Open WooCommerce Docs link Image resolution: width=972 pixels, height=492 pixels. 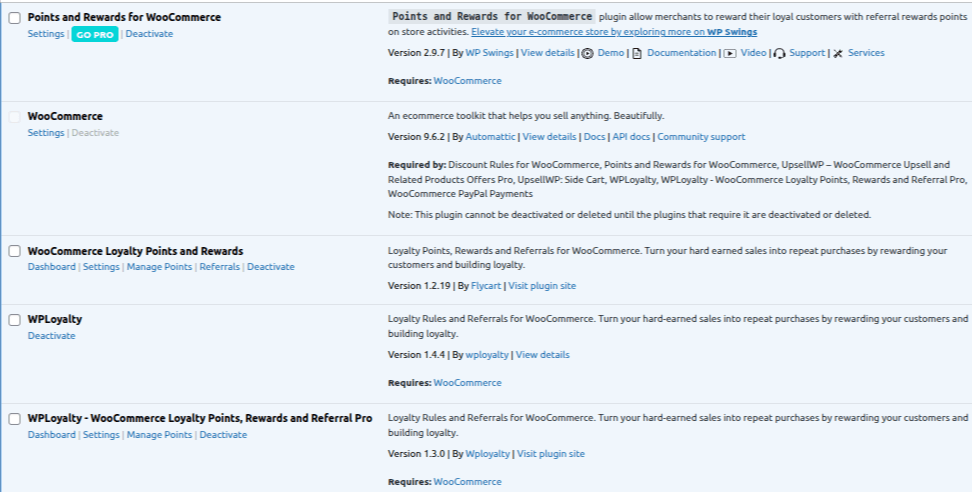pyautogui.click(x=594, y=137)
